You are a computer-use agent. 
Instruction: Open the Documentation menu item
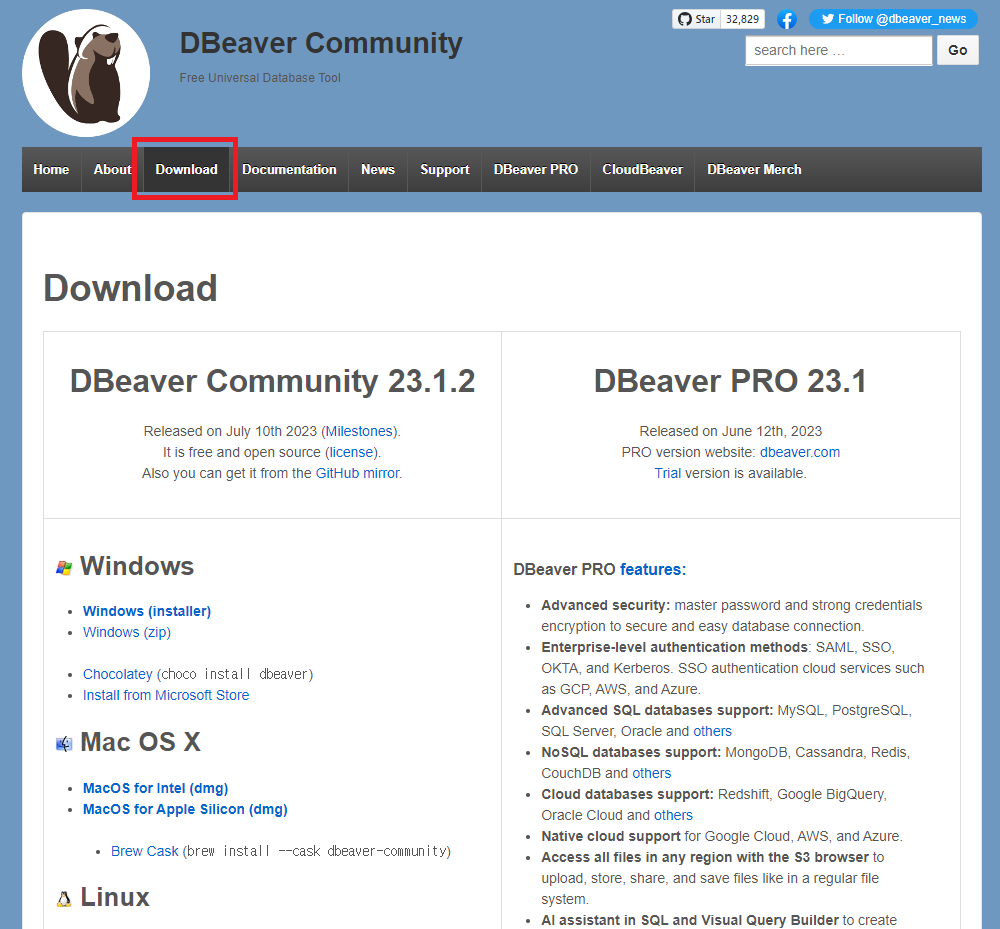(x=289, y=170)
